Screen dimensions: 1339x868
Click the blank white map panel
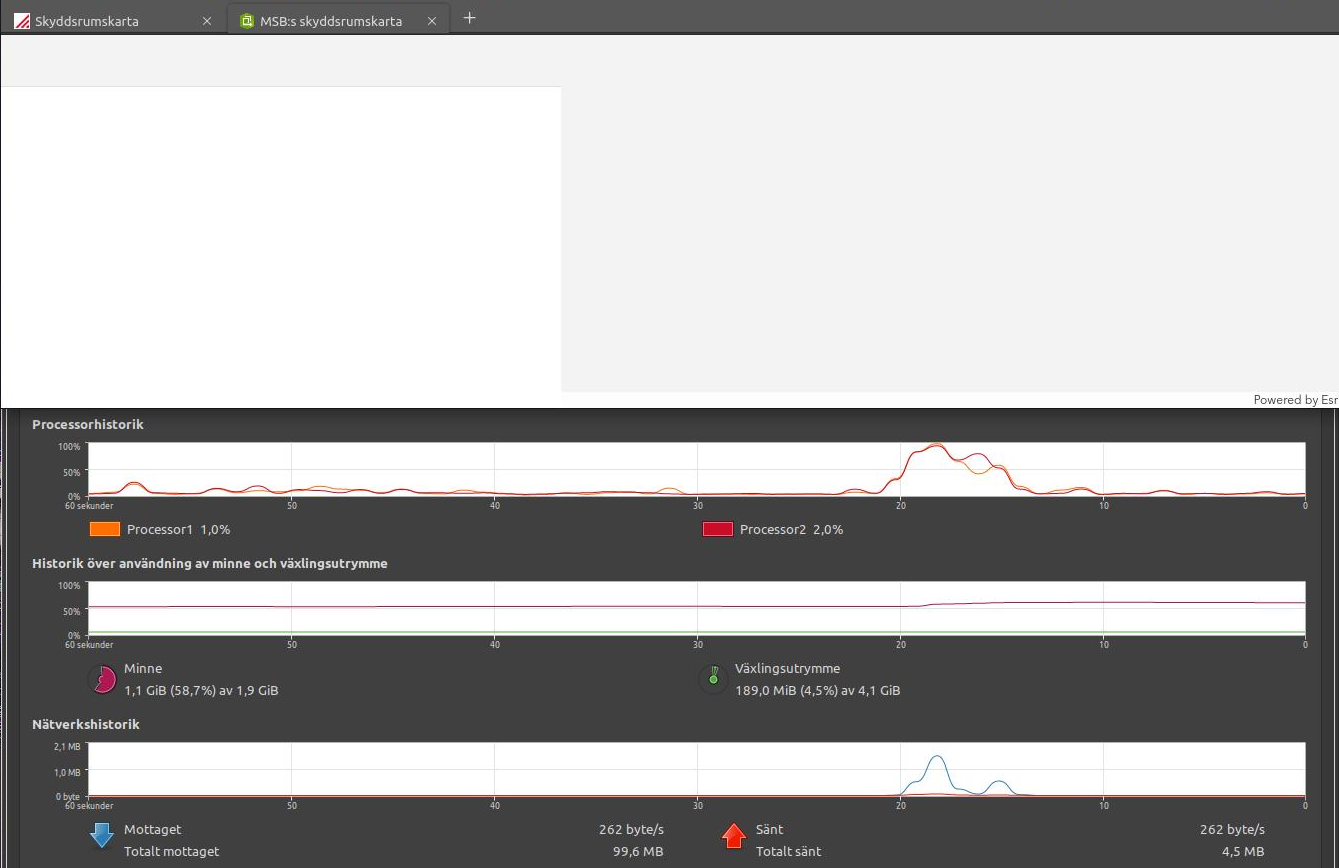coord(280,245)
